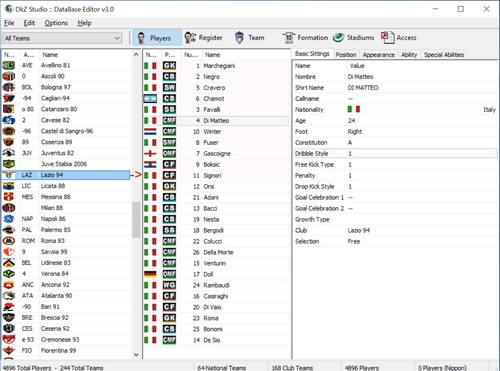
Task: Click the Juventus 82 team crest icon
Action: tap(9, 153)
